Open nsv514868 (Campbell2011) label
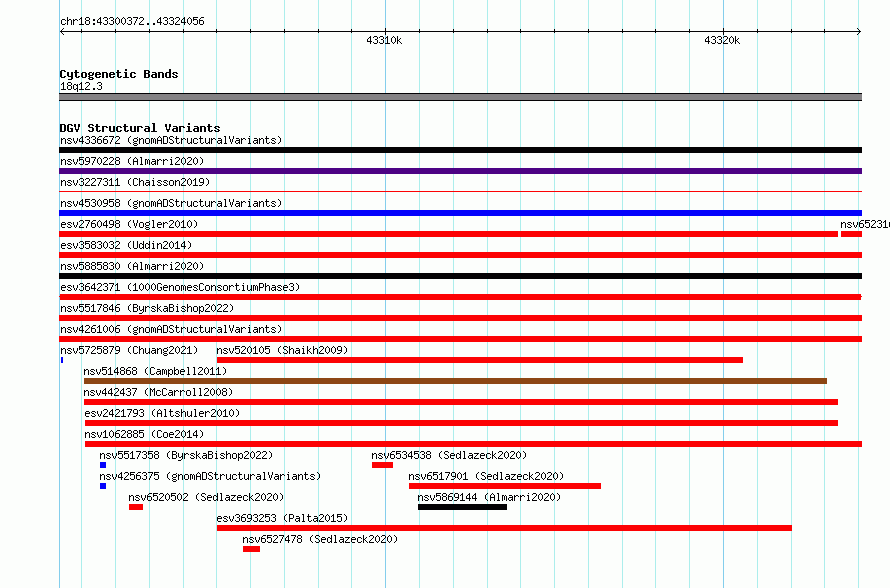Image resolution: width=890 pixels, height=588 pixels. point(155,371)
